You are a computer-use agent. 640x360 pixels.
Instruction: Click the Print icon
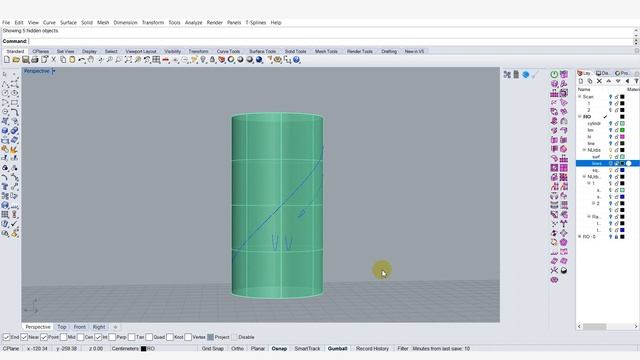35,60
